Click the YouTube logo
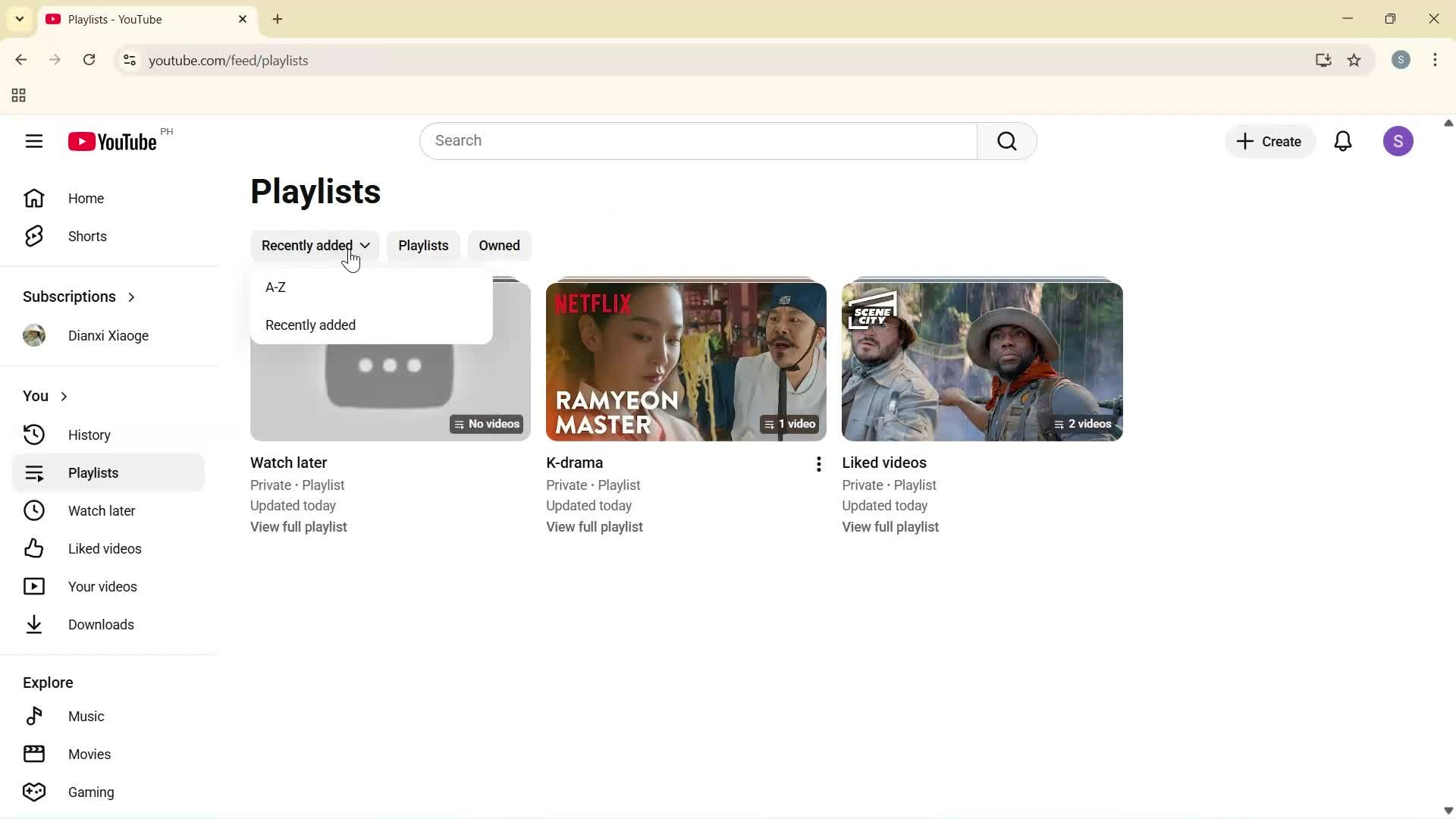The width and height of the screenshot is (1456, 819). click(111, 141)
